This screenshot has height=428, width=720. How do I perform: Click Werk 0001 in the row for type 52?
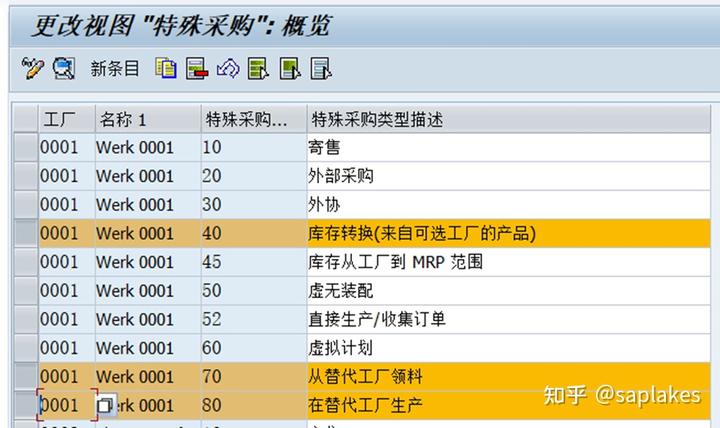[x=148, y=319]
